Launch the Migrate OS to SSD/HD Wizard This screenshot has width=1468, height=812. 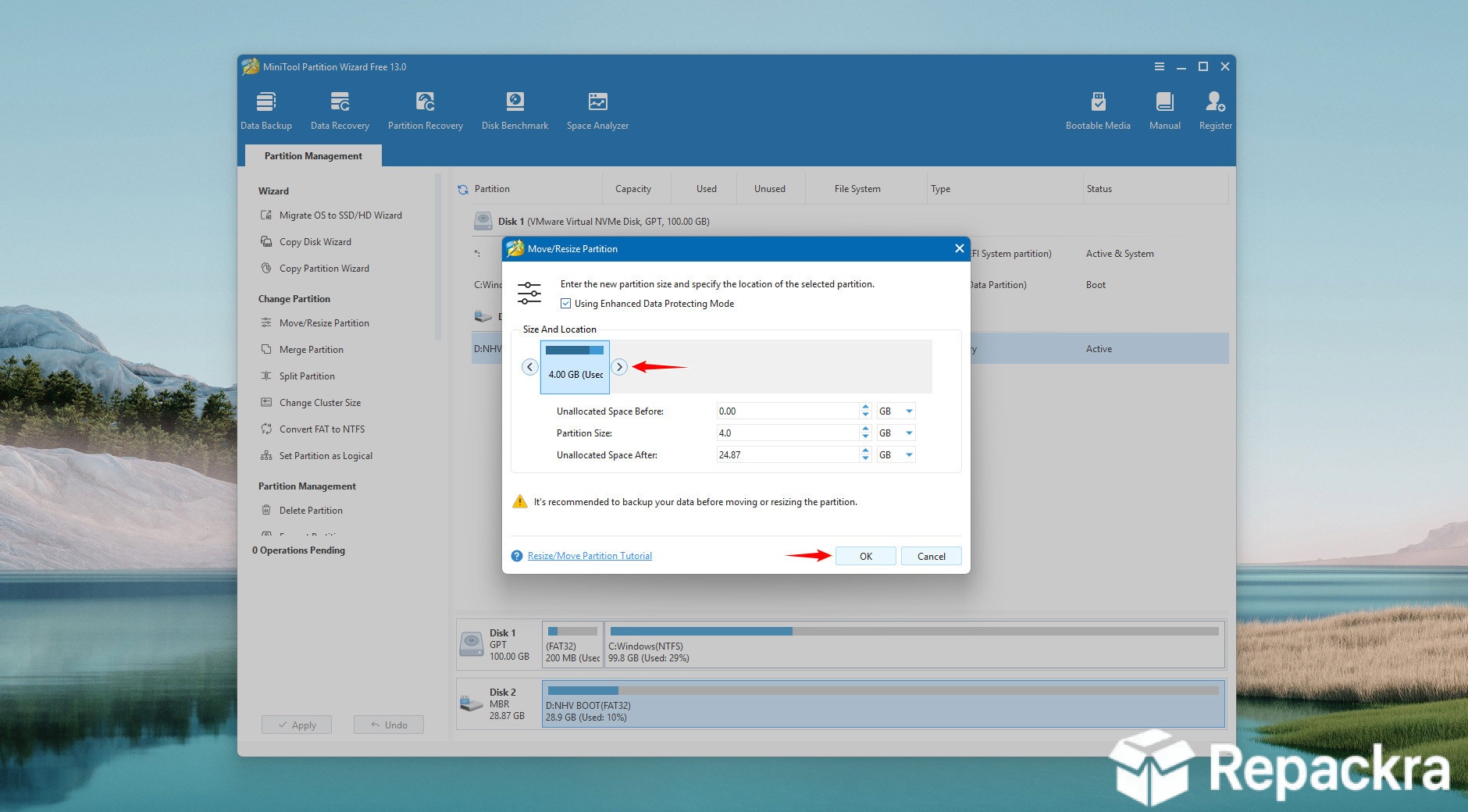pos(332,215)
